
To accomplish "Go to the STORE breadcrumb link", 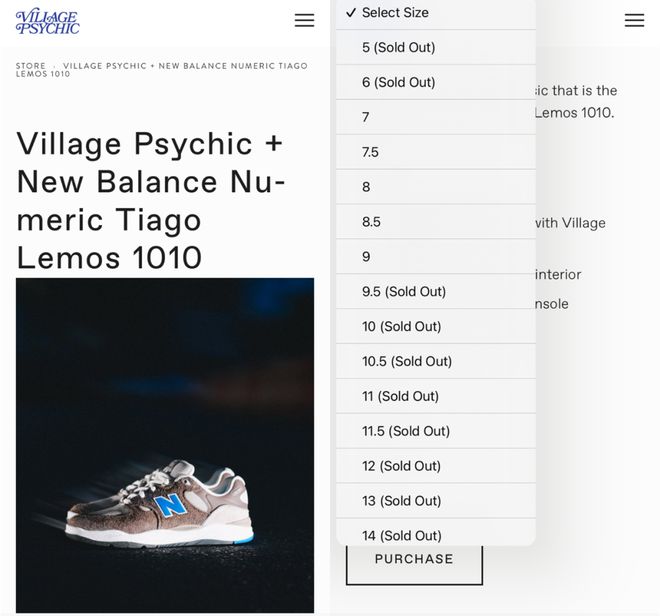I will [x=30, y=66].
